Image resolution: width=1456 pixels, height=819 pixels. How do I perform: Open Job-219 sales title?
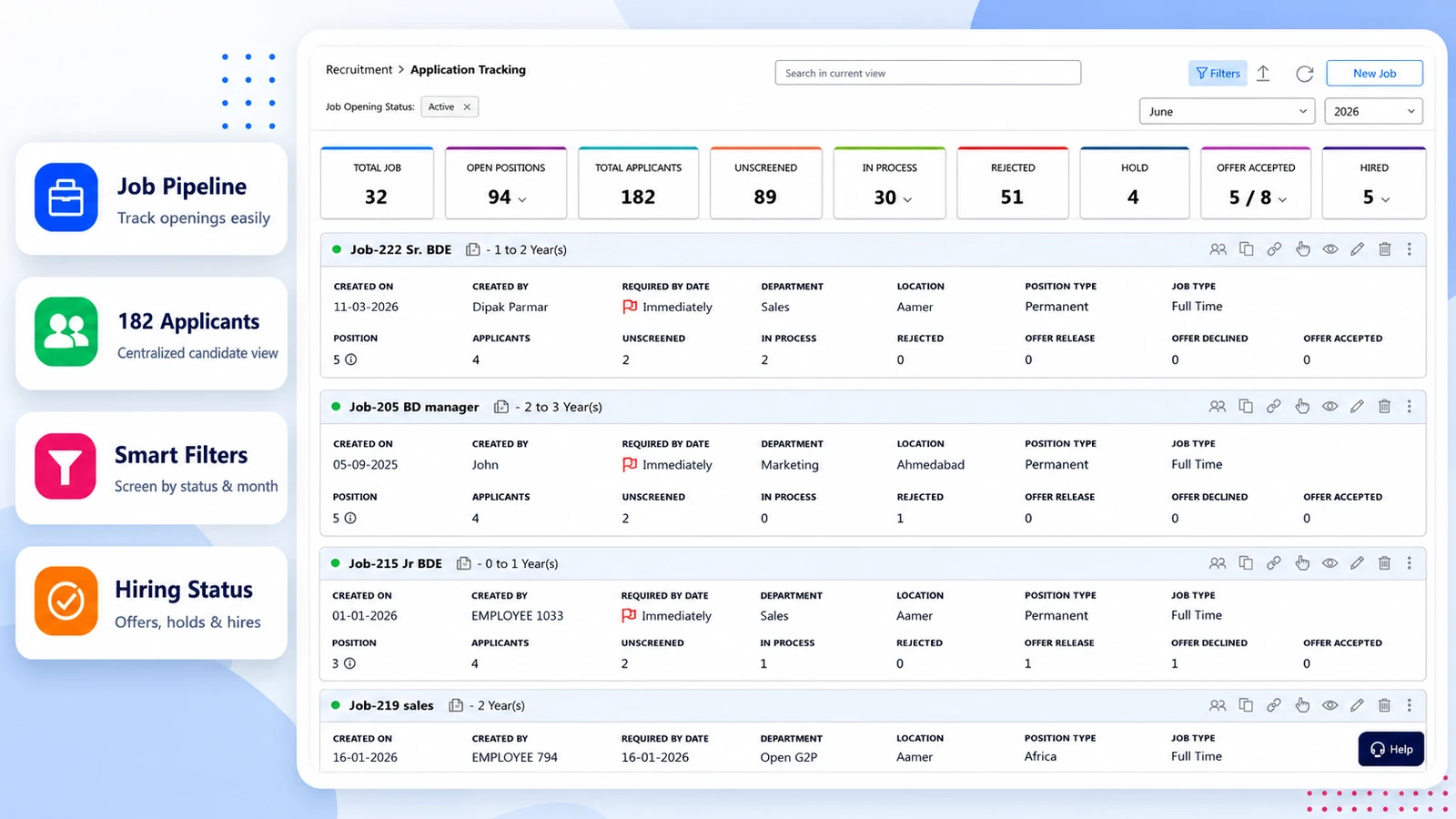pyautogui.click(x=391, y=705)
